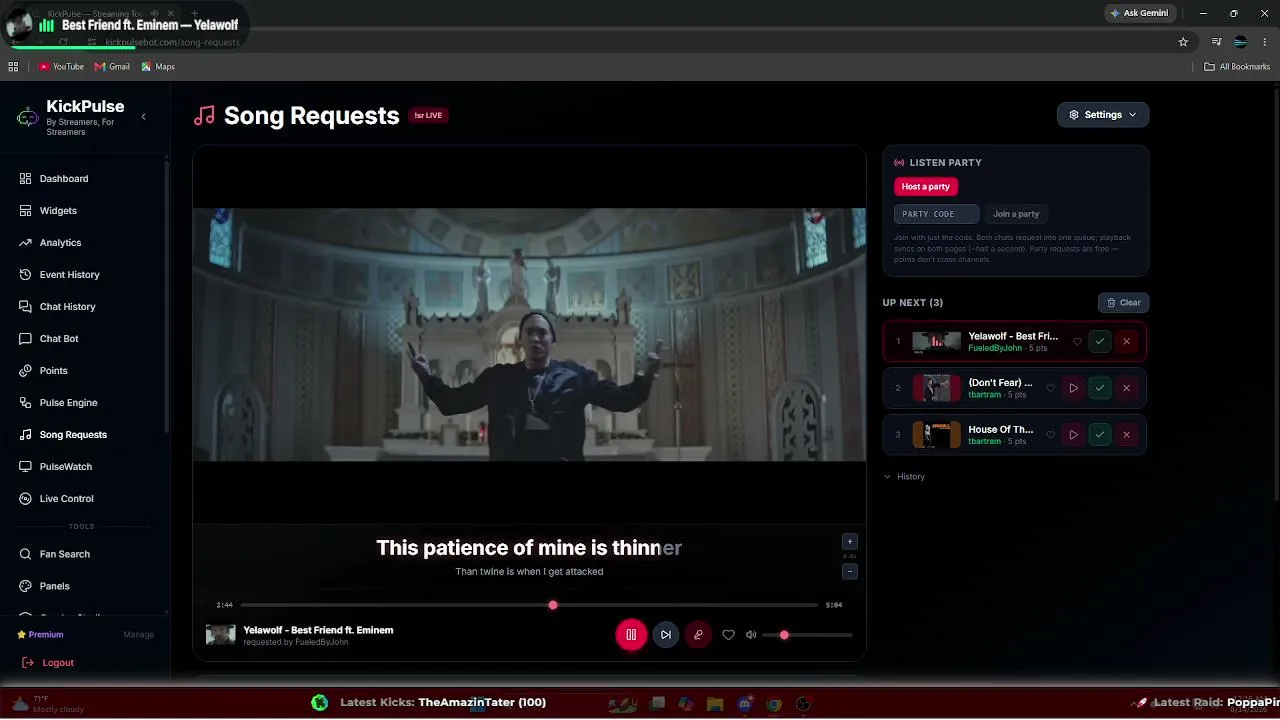
Task: Favorite the now-playing song with heart
Action: [728, 635]
